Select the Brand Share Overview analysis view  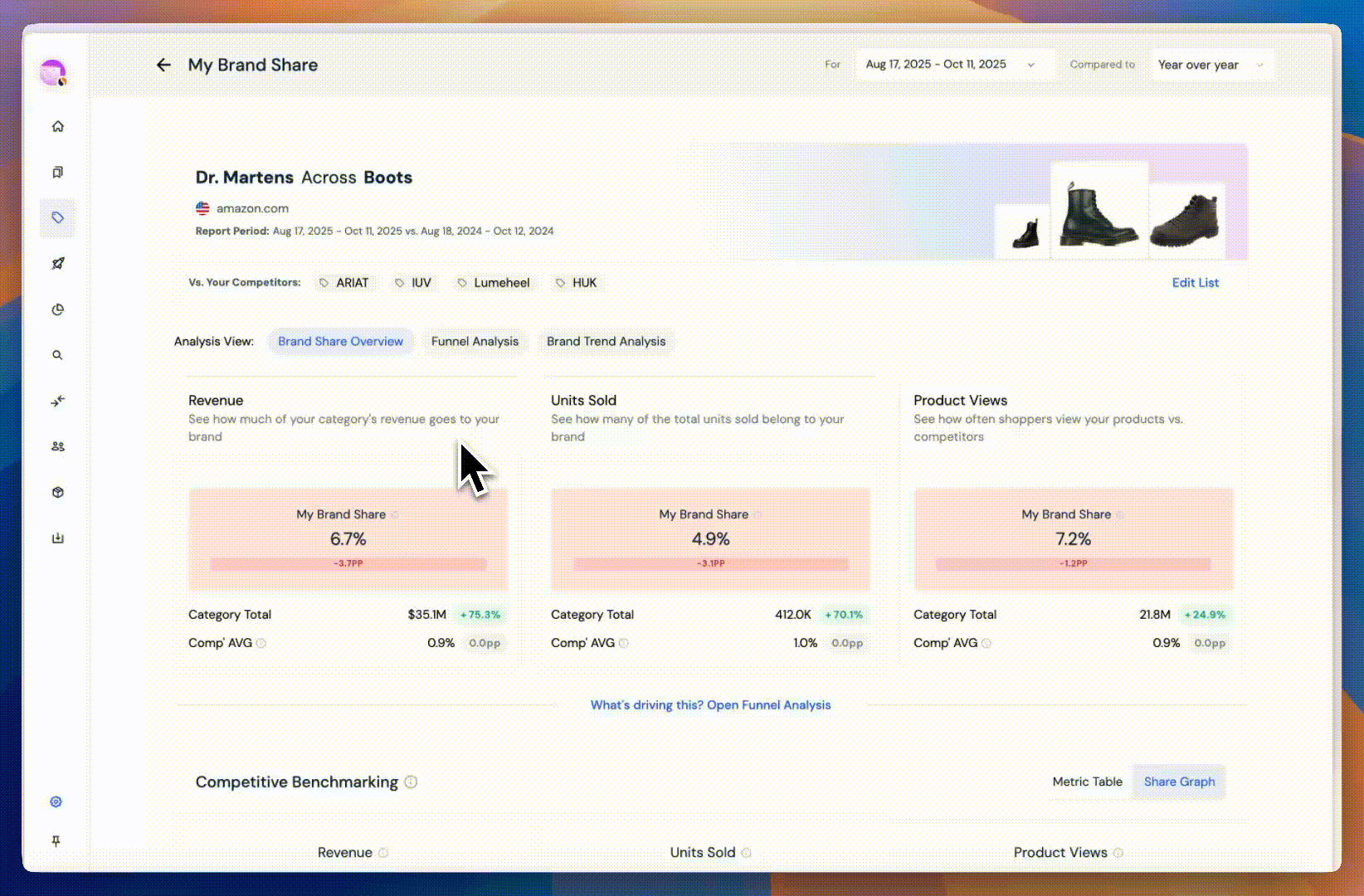coord(340,341)
